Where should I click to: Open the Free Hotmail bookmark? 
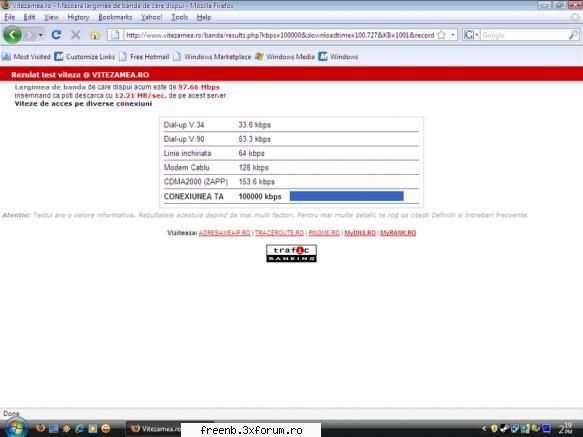click(144, 57)
